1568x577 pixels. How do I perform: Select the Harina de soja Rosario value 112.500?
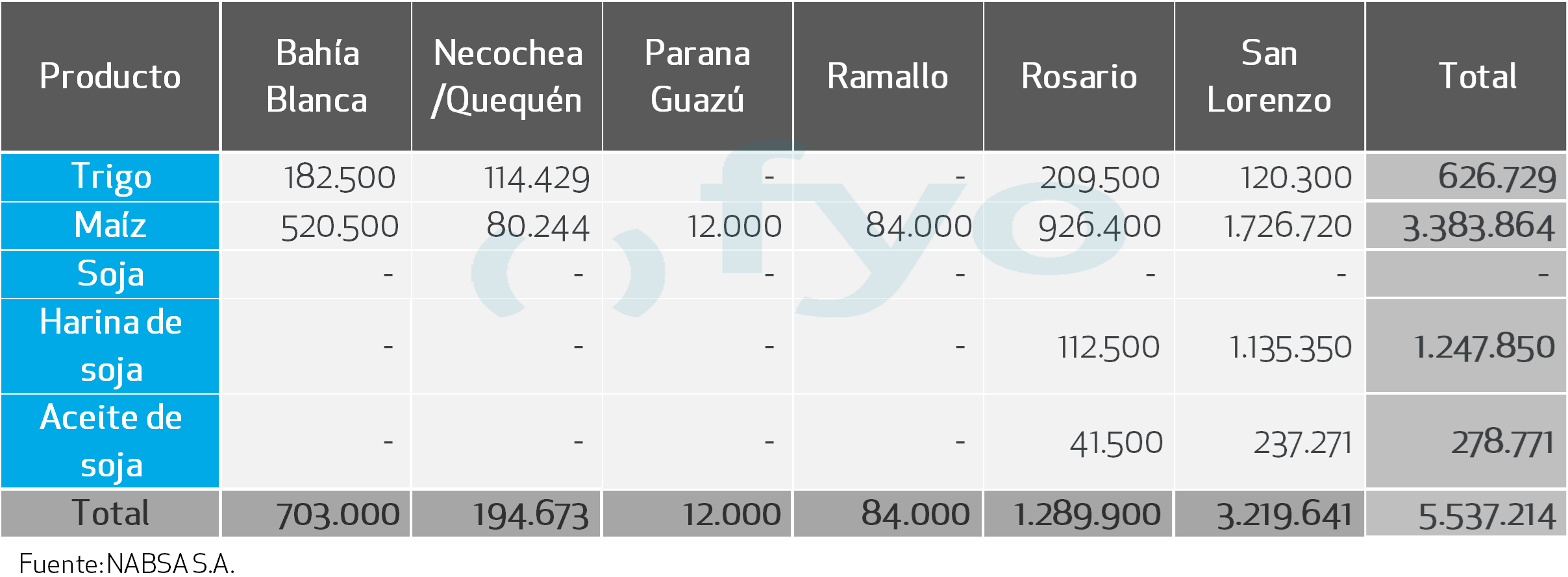[x=1108, y=347]
